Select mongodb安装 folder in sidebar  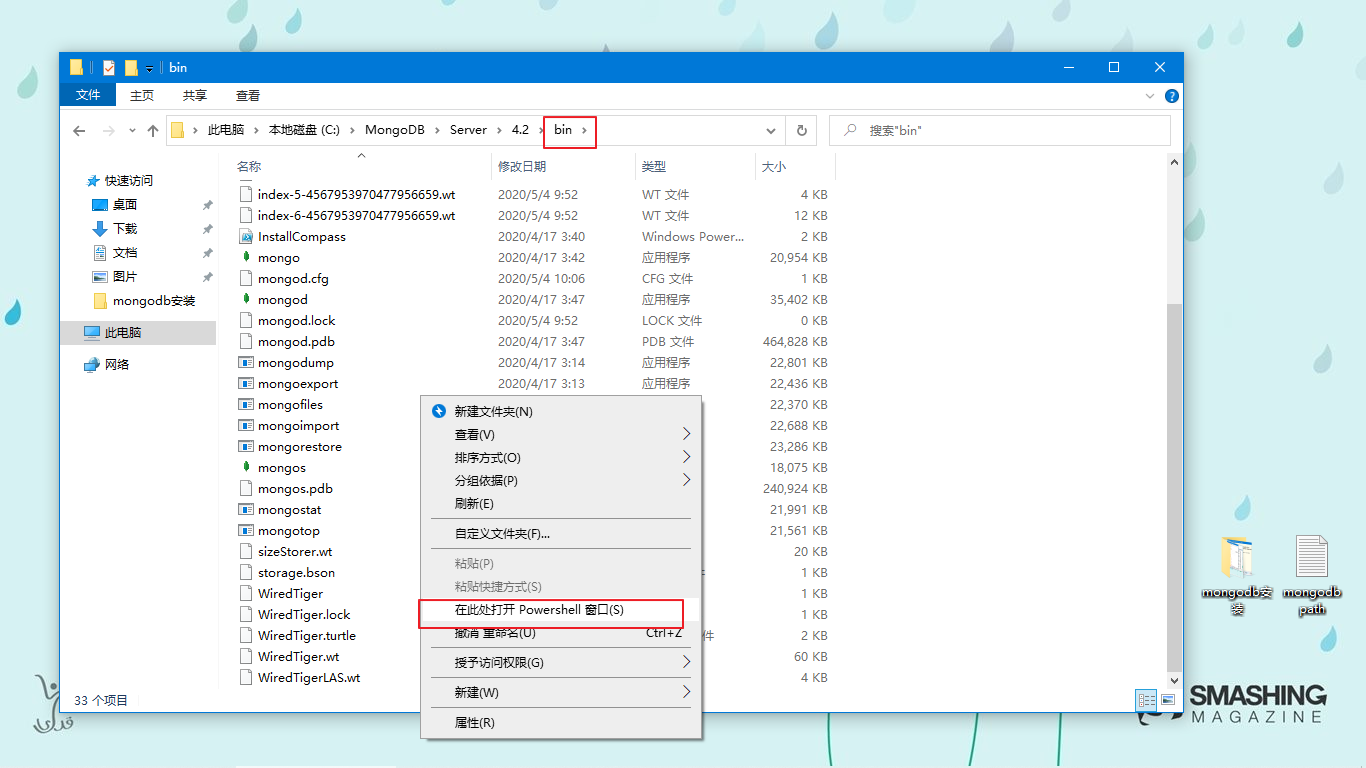coord(144,300)
